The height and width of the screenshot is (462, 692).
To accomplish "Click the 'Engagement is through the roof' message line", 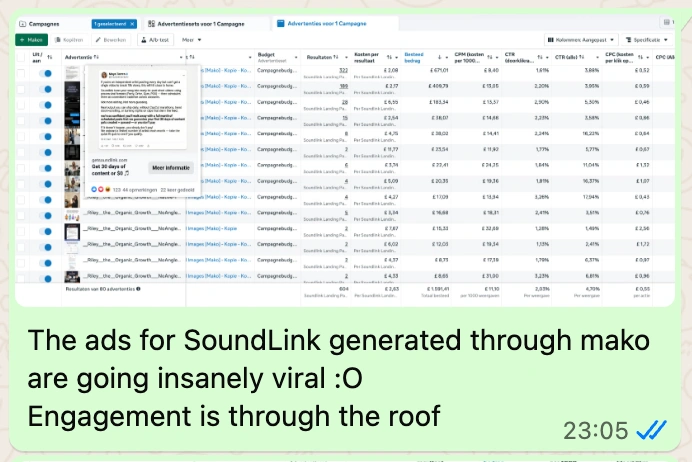I will pyautogui.click(x=234, y=416).
